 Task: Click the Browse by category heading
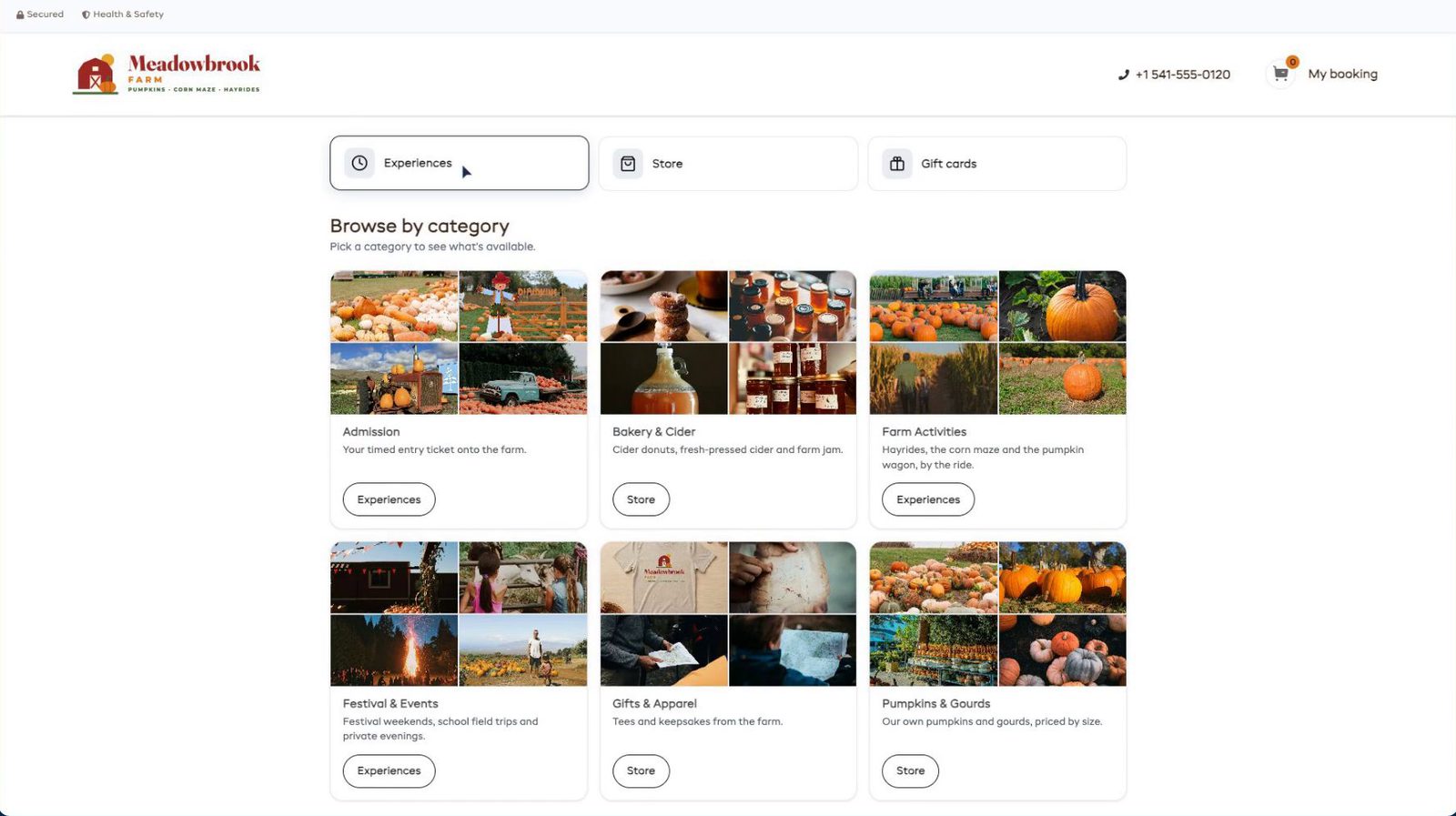coord(420,226)
